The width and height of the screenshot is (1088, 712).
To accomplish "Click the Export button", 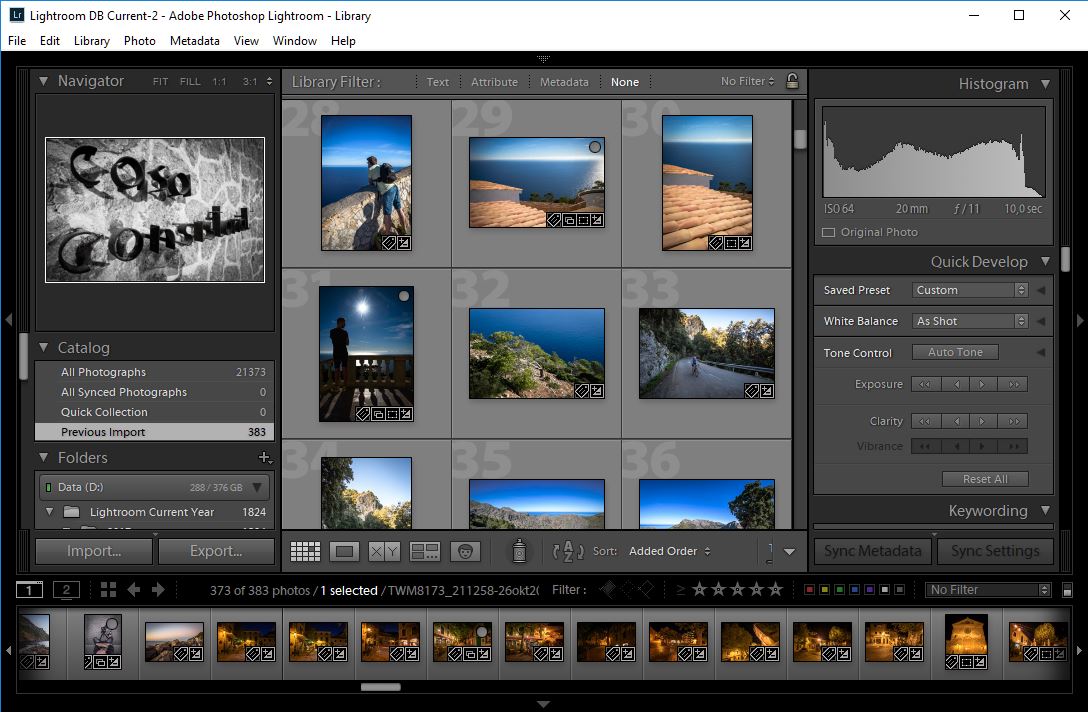I will (x=216, y=550).
